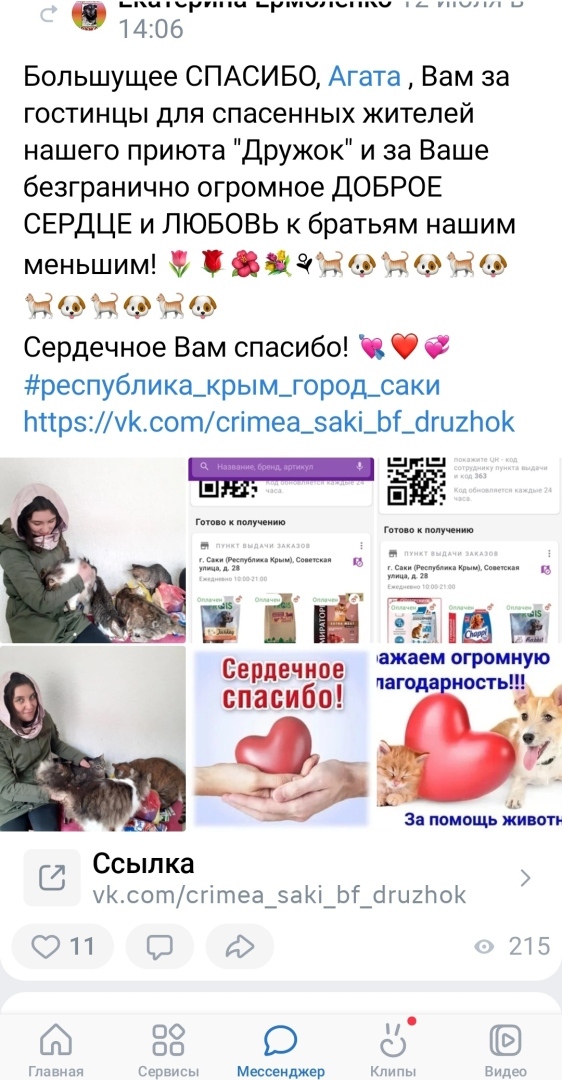
Task: Open lower photo of woman petting cats
Action: pyautogui.click(x=93, y=738)
